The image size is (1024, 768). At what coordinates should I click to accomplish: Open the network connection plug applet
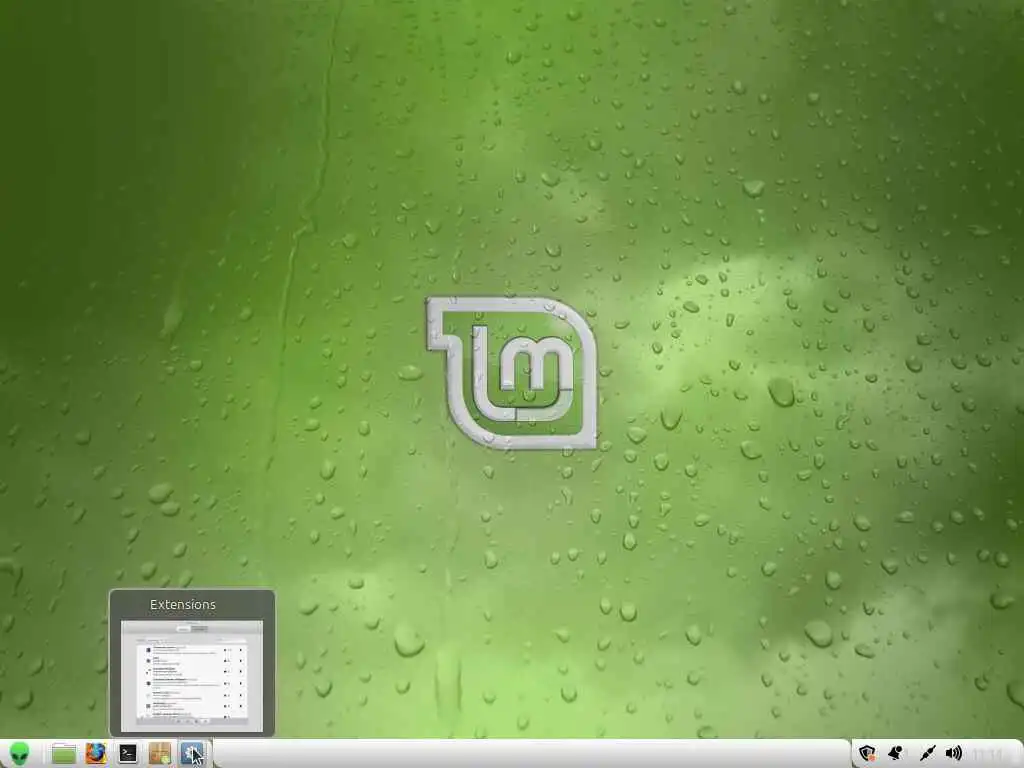pos(927,754)
